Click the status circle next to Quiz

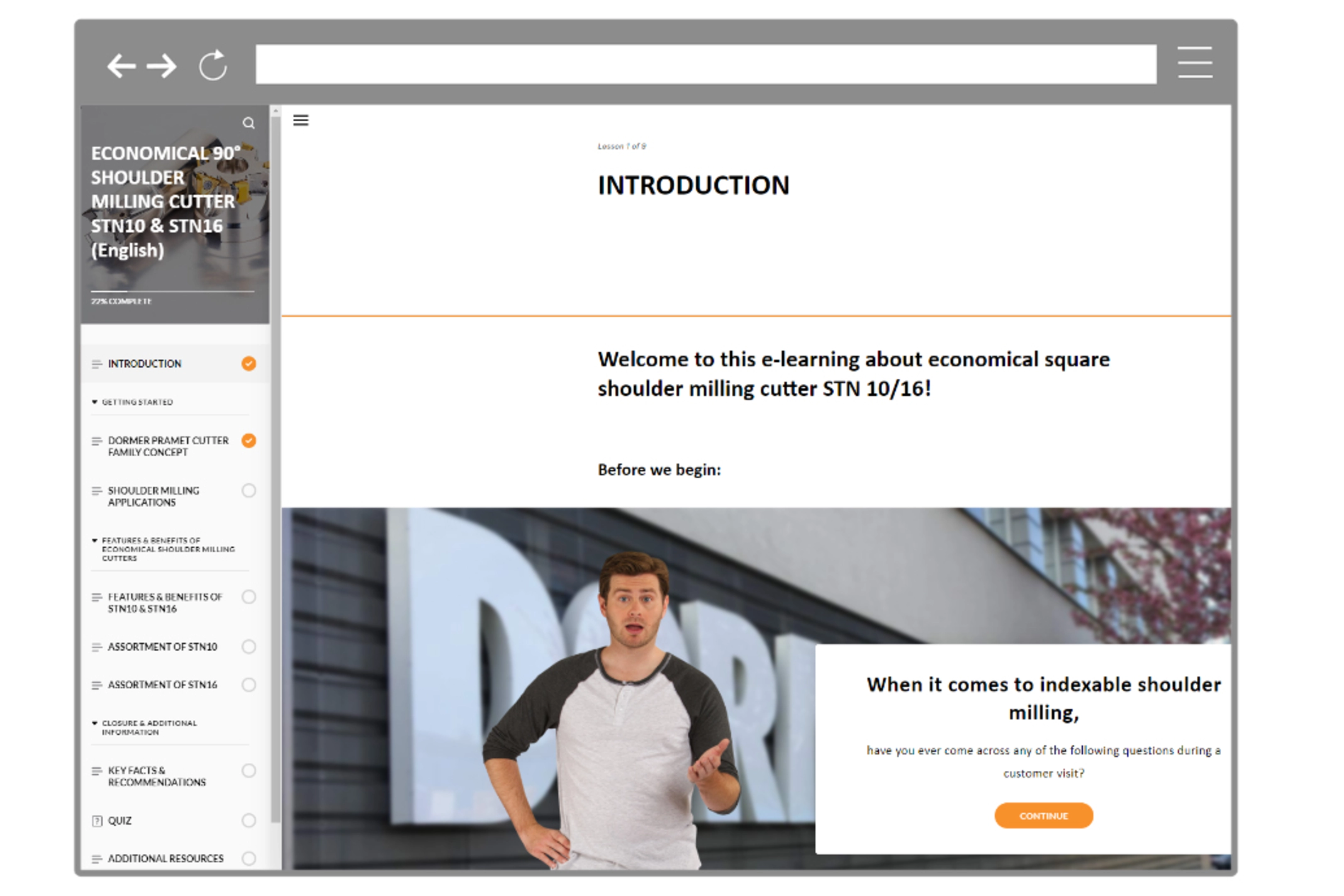(248, 821)
